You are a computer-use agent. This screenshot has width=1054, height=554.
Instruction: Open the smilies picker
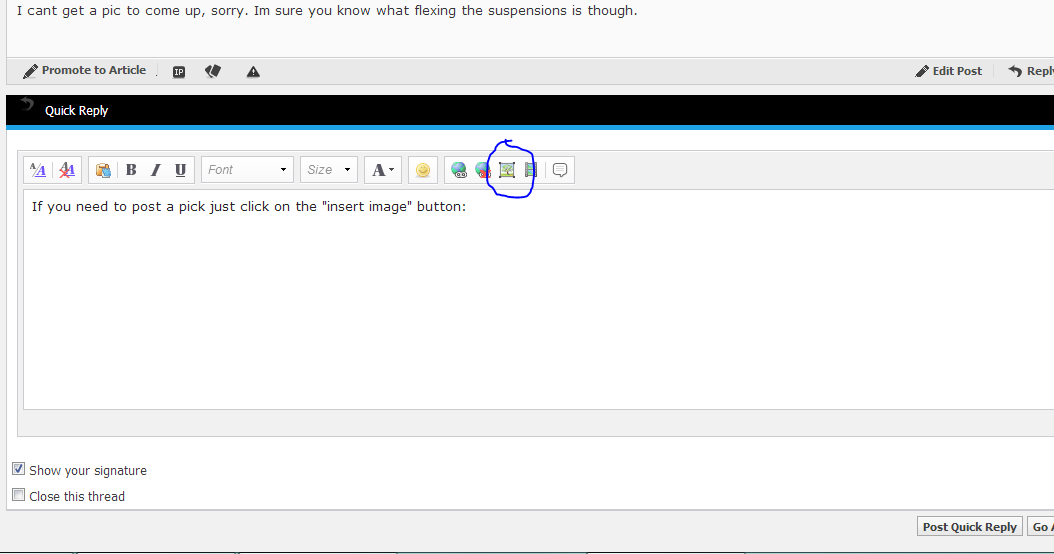(x=423, y=170)
